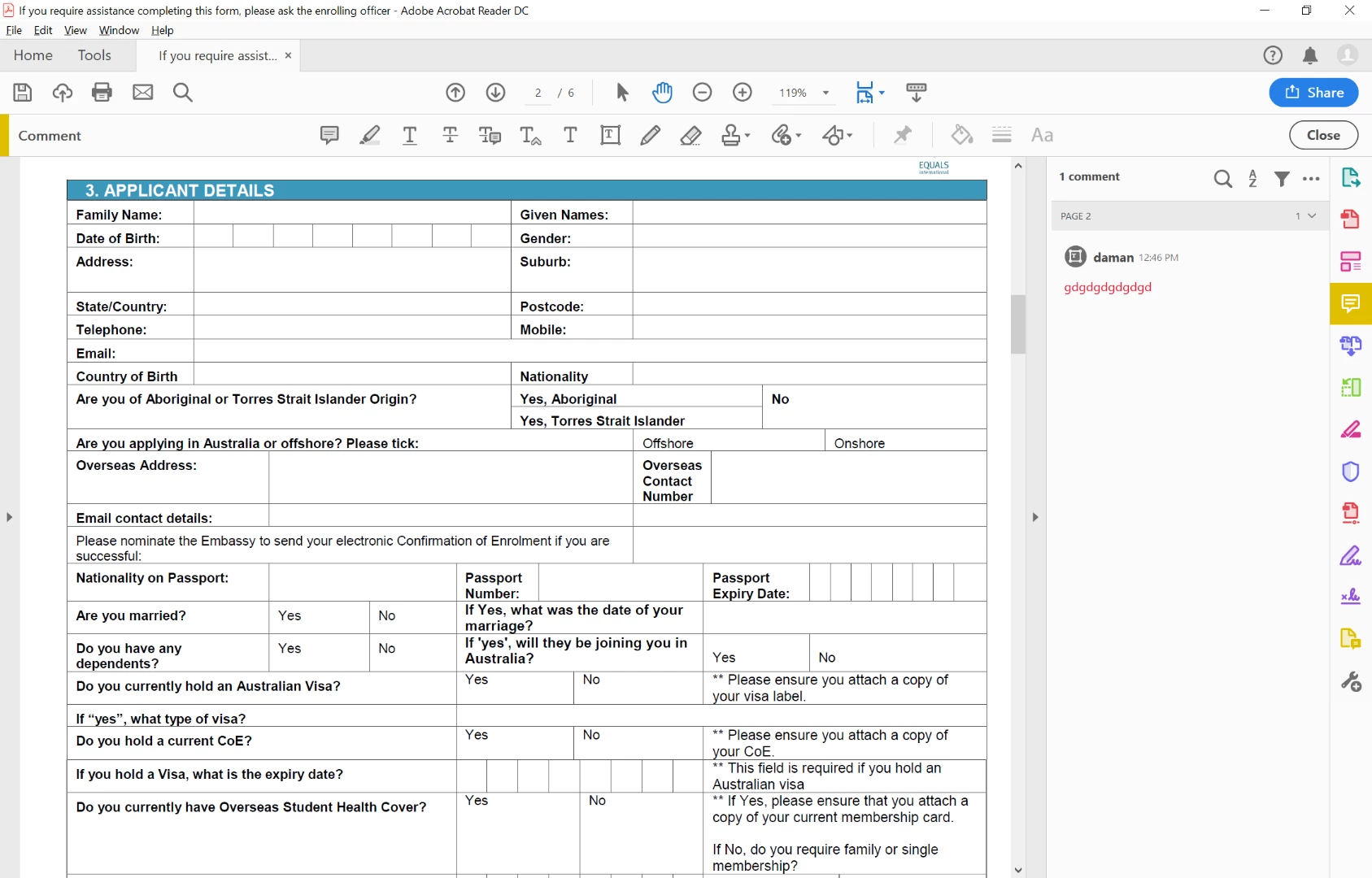This screenshot has width=1372, height=878.
Task: Switch to the Tools tab
Action: coord(94,55)
